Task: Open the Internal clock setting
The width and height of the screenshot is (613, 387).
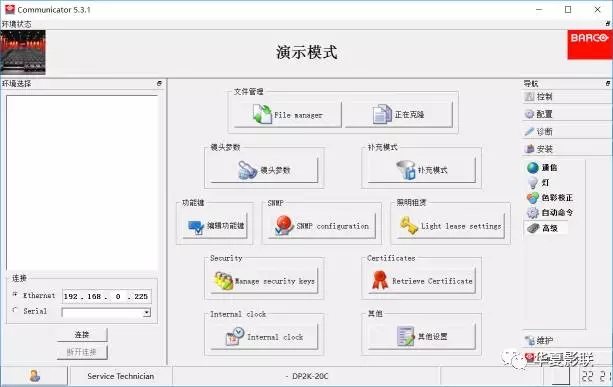Action: (x=264, y=337)
